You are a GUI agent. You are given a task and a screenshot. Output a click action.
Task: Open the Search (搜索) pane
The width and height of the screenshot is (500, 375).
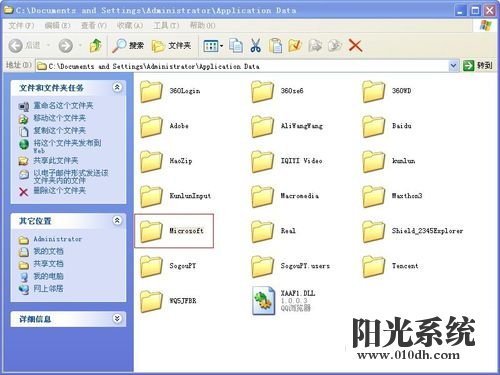coord(128,45)
